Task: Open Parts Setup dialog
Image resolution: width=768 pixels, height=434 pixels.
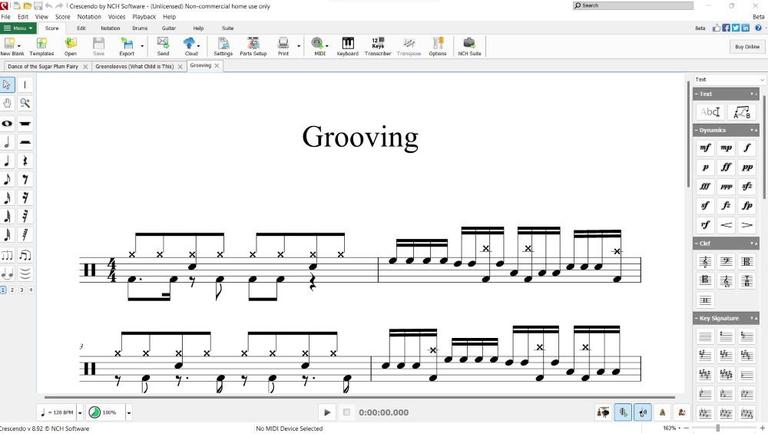Action: pos(253,47)
